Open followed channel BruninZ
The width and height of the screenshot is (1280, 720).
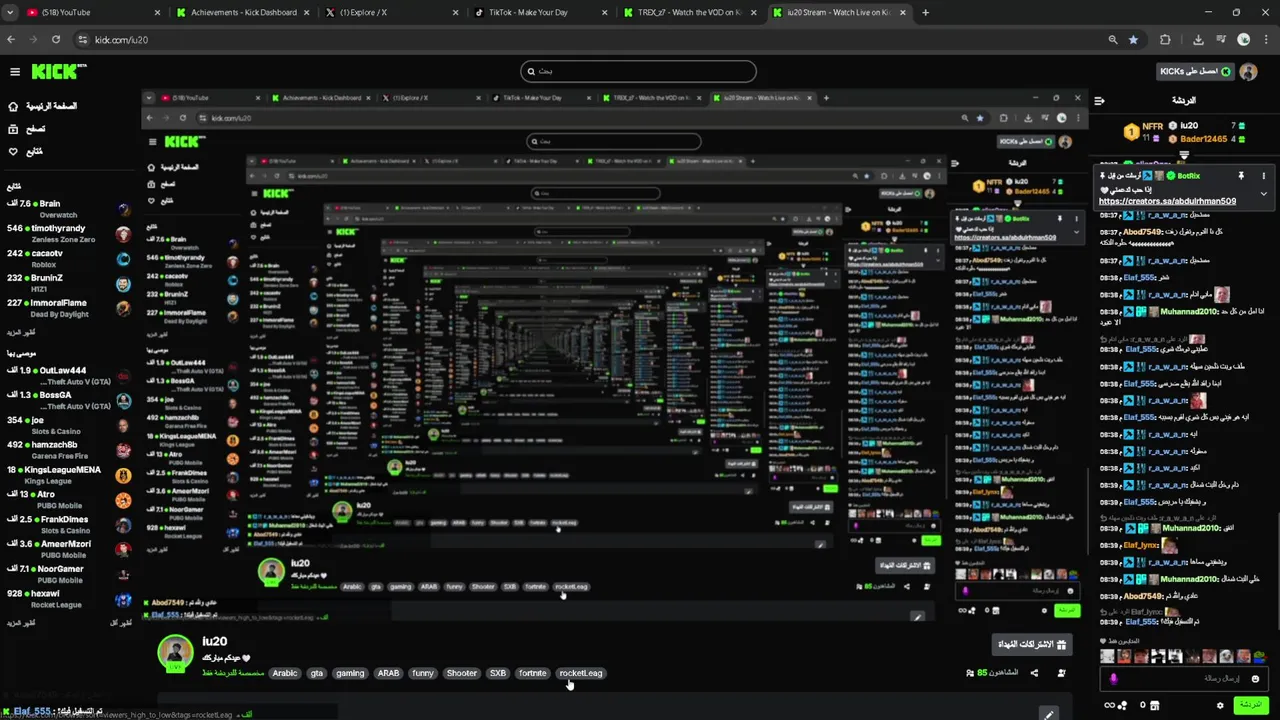(x=68, y=283)
